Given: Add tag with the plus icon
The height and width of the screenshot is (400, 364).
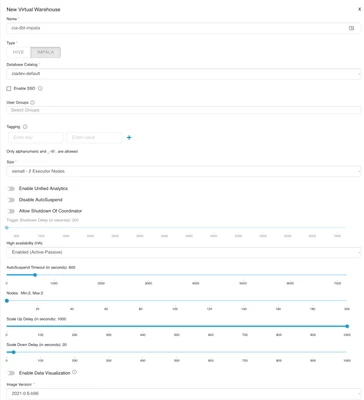Looking at the screenshot, I should pyautogui.click(x=129, y=137).
